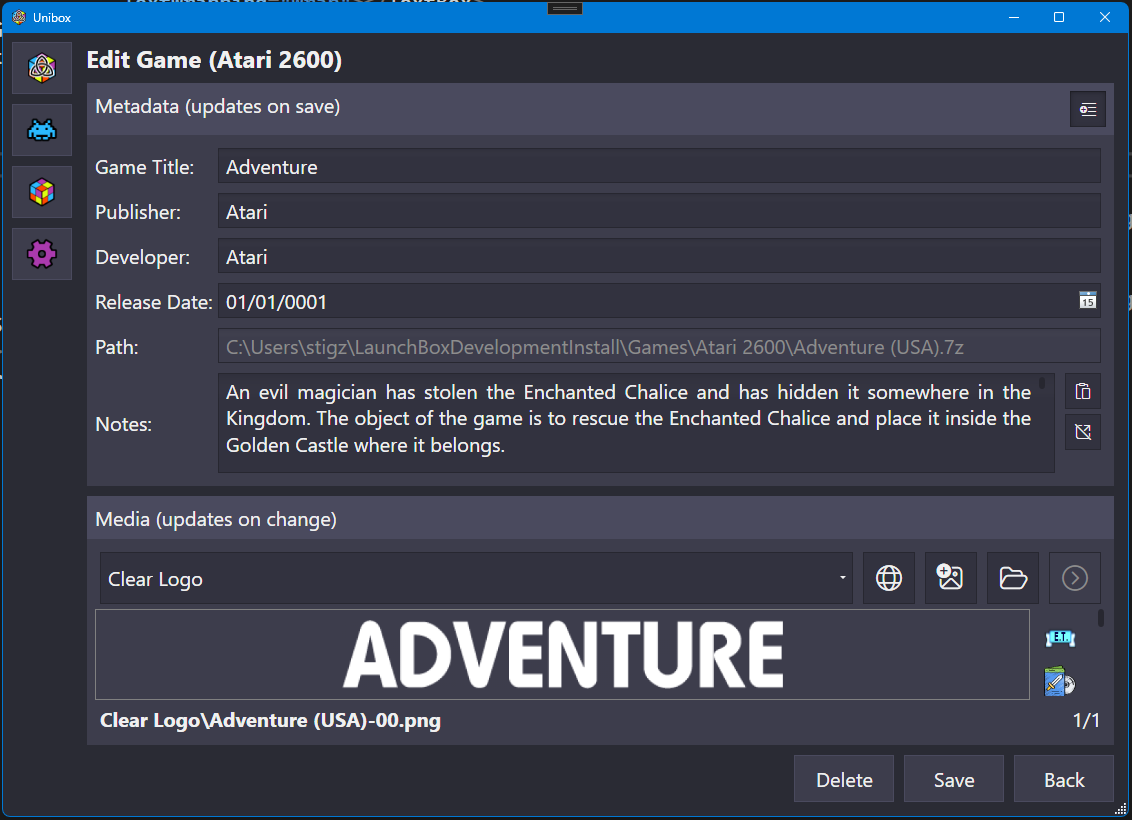Select the E.T. banner thumbnail
Image resolution: width=1132 pixels, height=820 pixels.
(1059, 638)
